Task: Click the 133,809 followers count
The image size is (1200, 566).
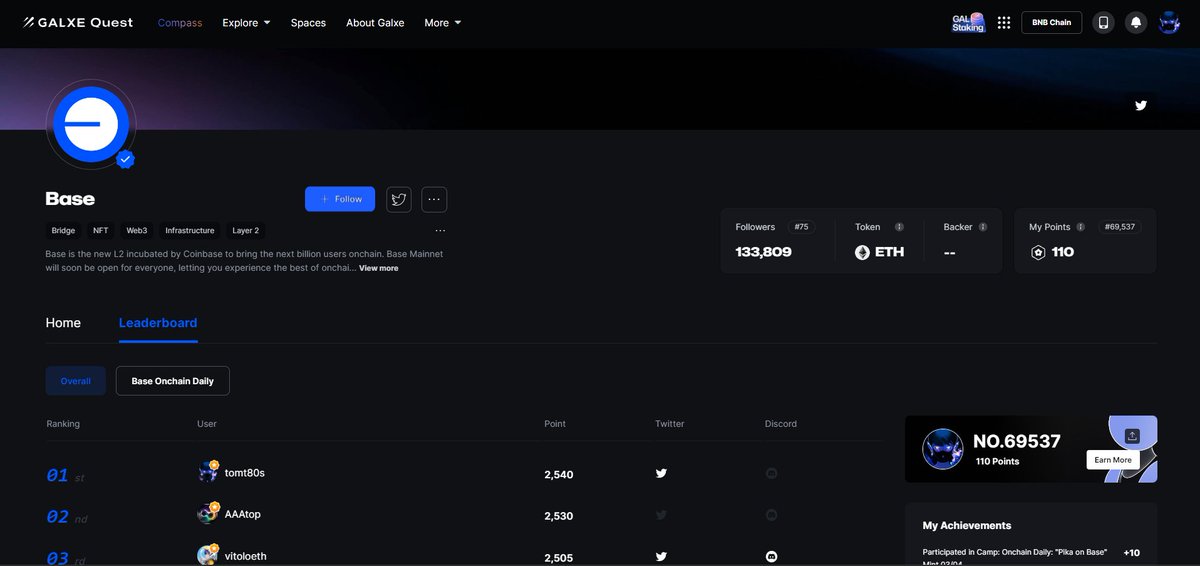Action: pos(763,252)
